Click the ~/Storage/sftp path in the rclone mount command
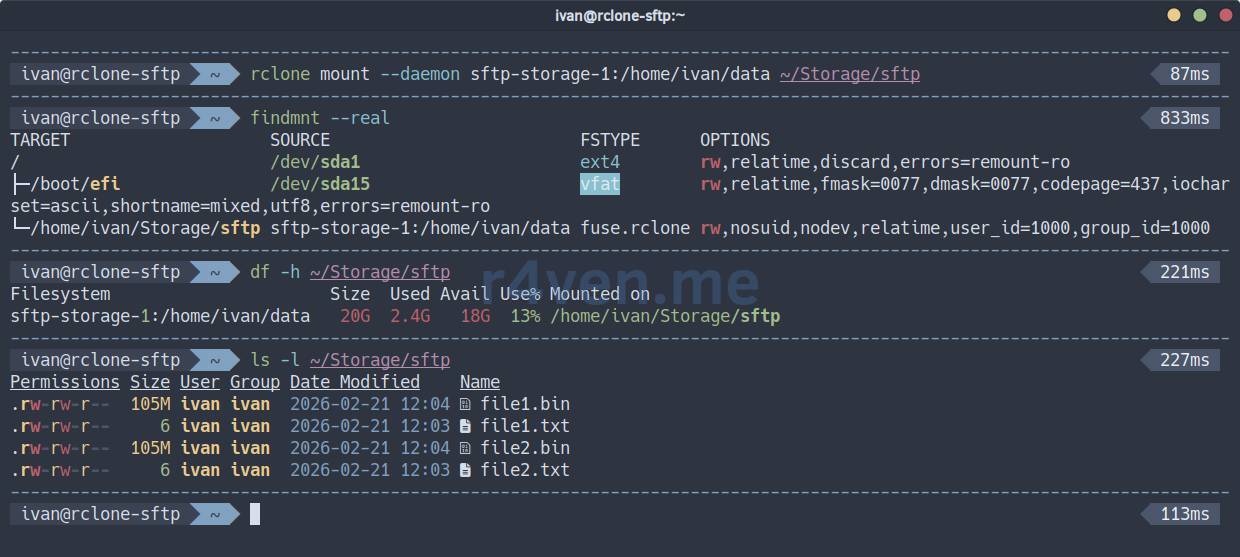1240x557 pixels. pos(849,74)
